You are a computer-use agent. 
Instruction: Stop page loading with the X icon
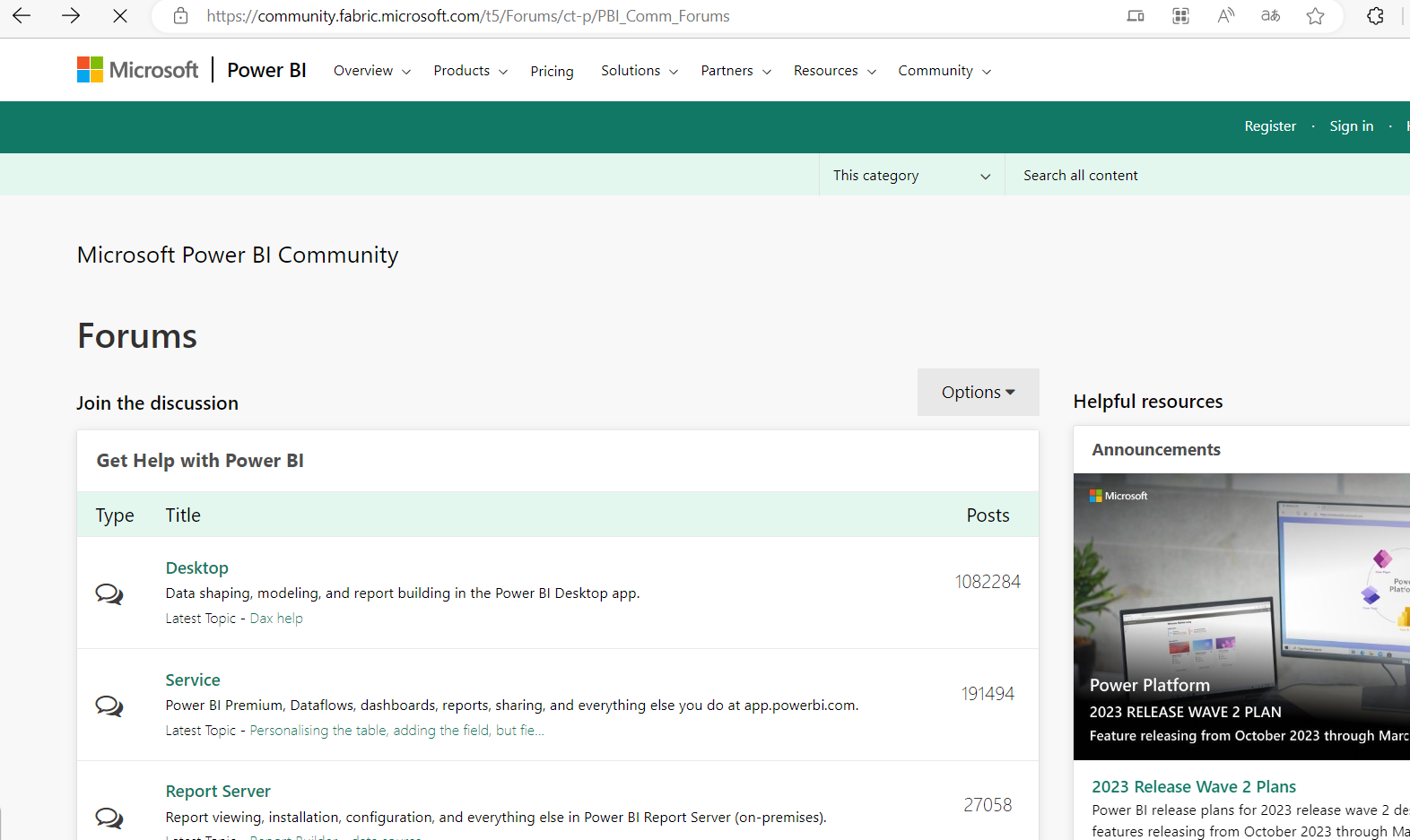point(120,16)
